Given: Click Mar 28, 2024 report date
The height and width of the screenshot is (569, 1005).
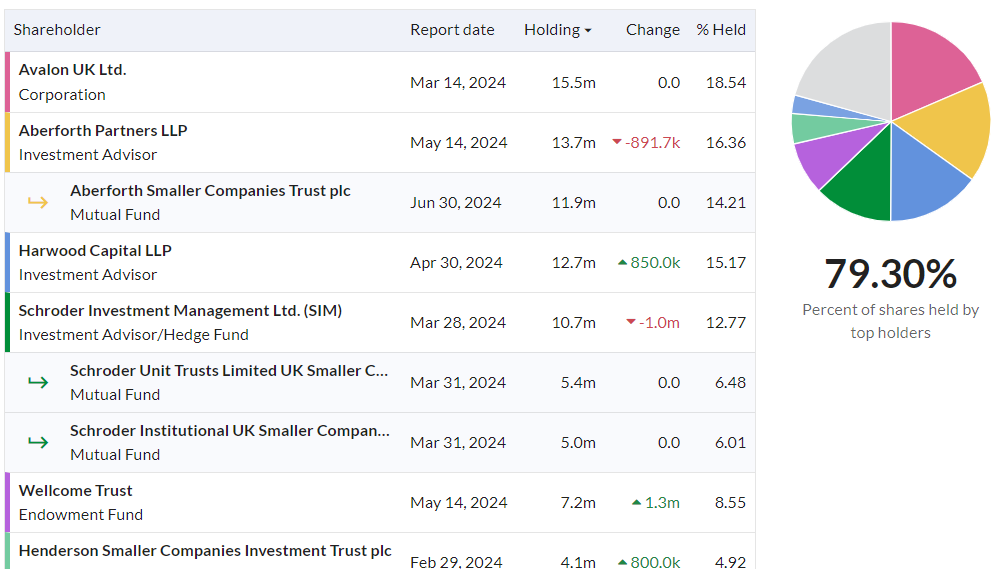Looking at the screenshot, I should tap(458, 322).
